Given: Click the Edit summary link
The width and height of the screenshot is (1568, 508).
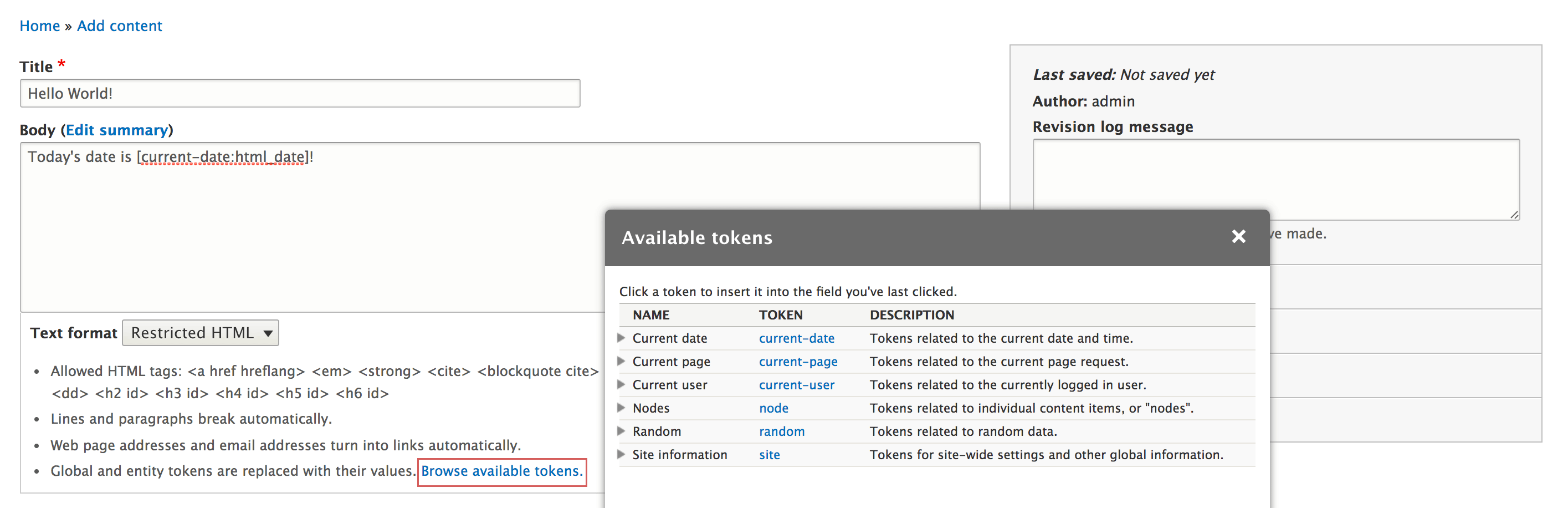Looking at the screenshot, I should [116, 130].
